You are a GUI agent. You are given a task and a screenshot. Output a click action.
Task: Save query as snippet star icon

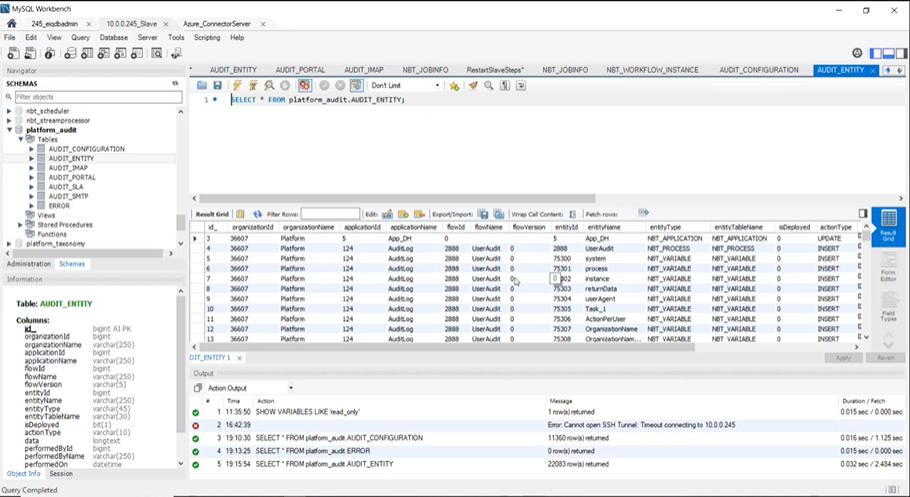454,85
